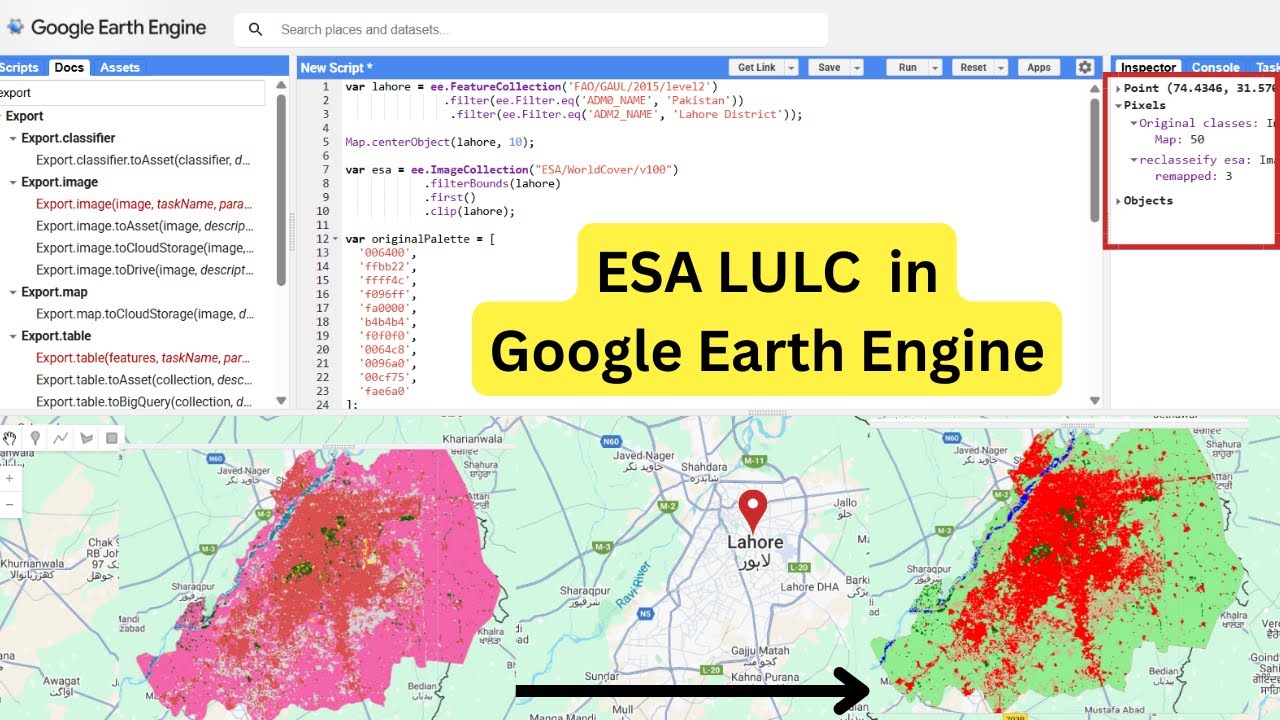Click the top-level Export heading
This screenshot has height=720, width=1280.
pyautogui.click(x=24, y=116)
